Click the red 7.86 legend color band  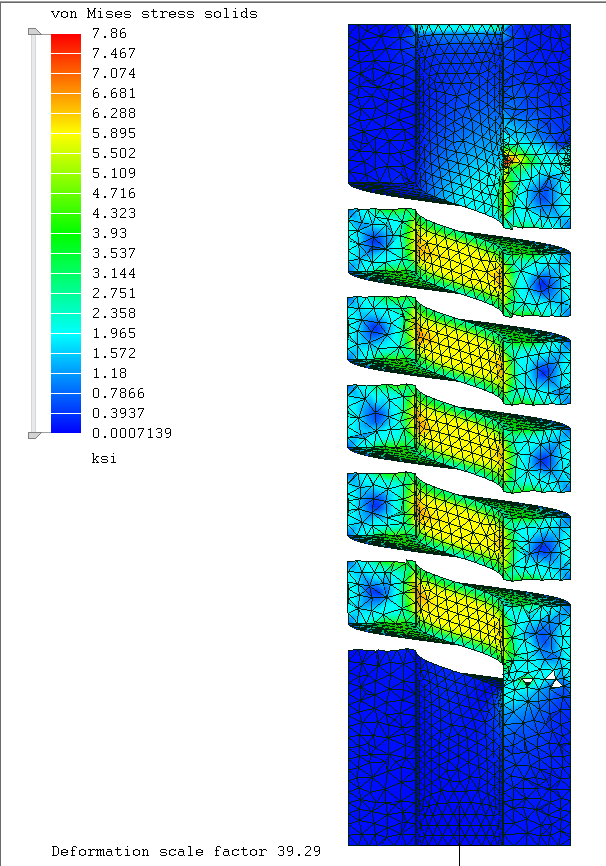[66, 44]
